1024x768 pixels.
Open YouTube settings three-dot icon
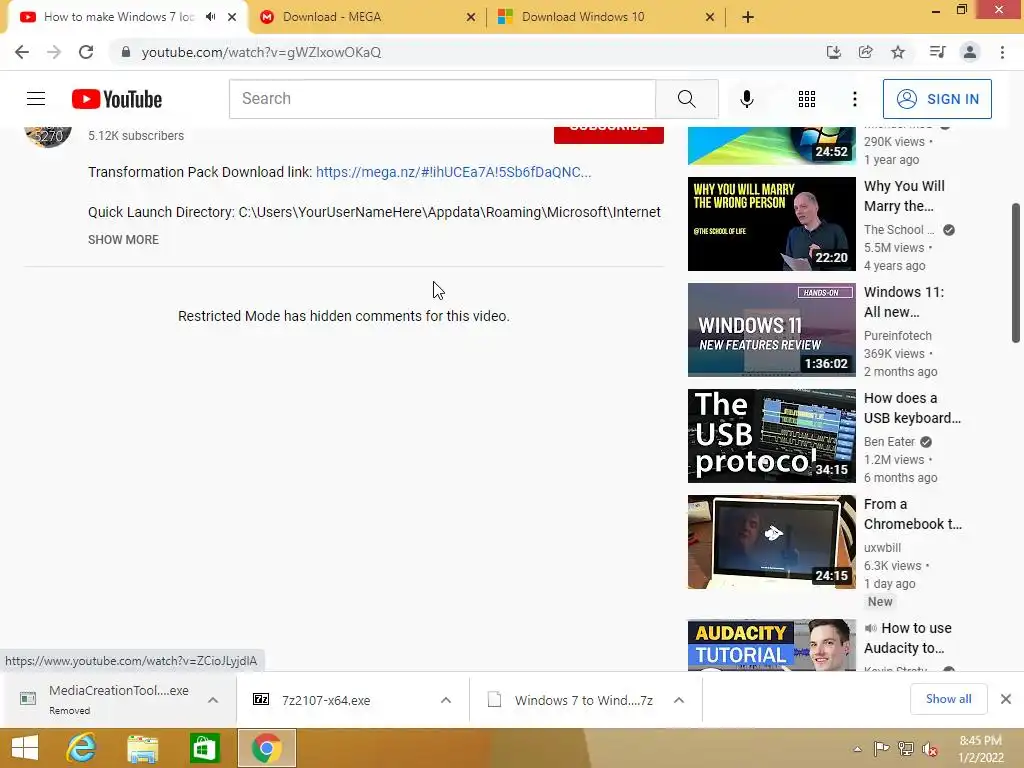(855, 99)
